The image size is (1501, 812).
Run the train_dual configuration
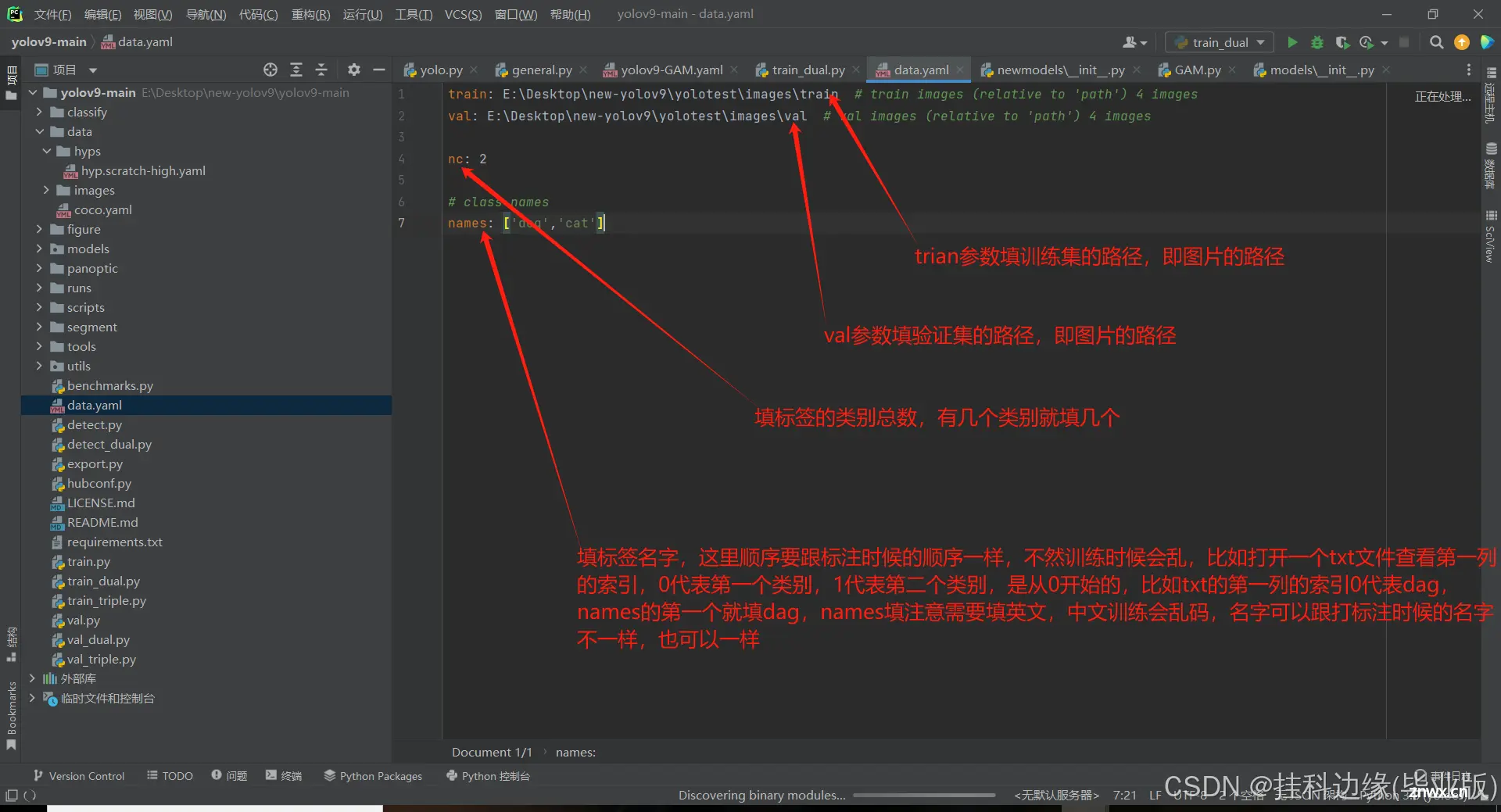(1292, 42)
